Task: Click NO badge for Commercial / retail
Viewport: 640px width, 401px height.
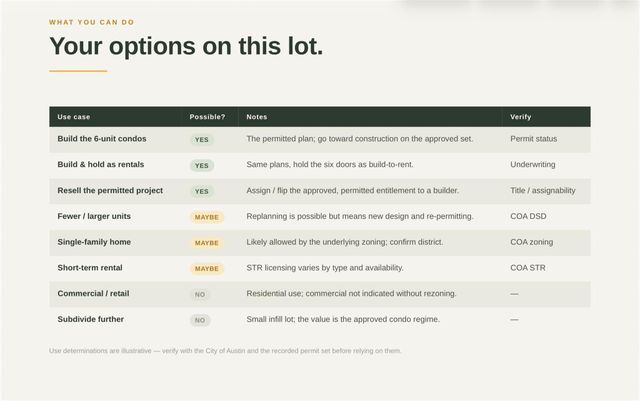Action: click(200, 294)
